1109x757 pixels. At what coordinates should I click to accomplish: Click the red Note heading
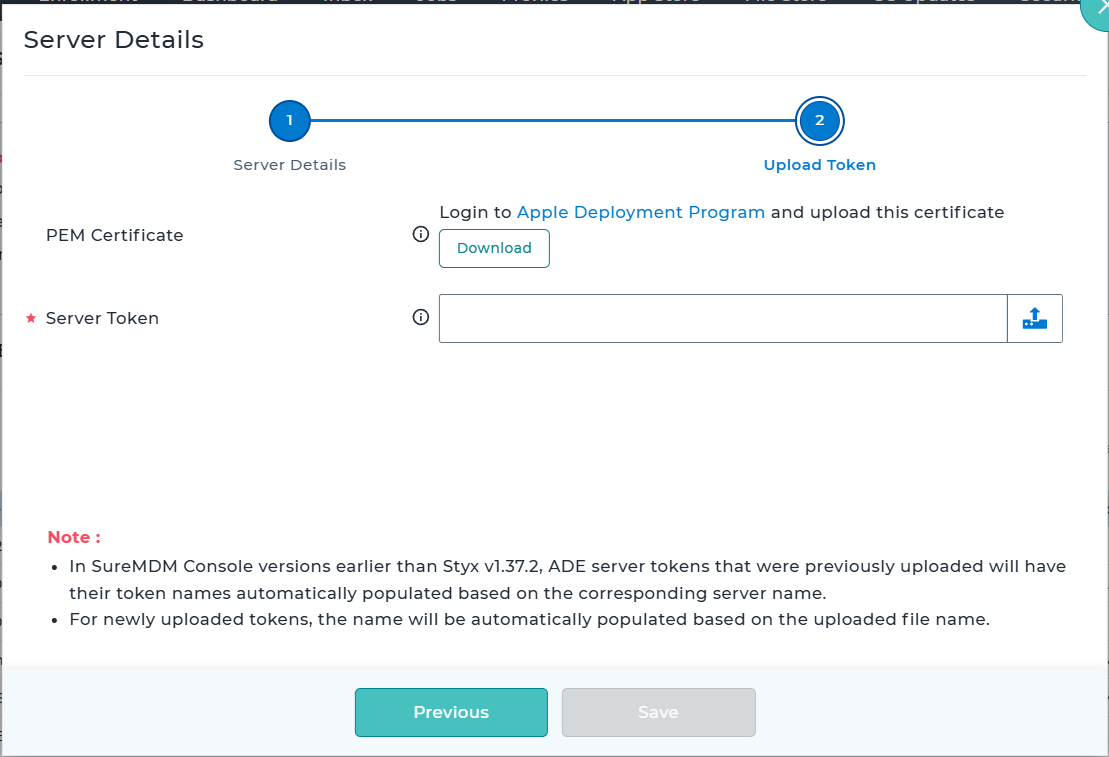pyautogui.click(x=74, y=537)
